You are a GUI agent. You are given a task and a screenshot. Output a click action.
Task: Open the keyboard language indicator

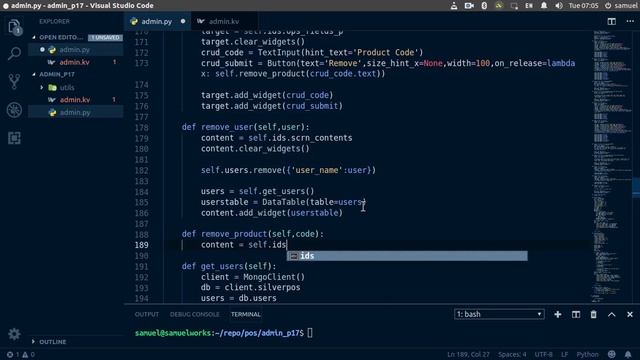point(529,5)
